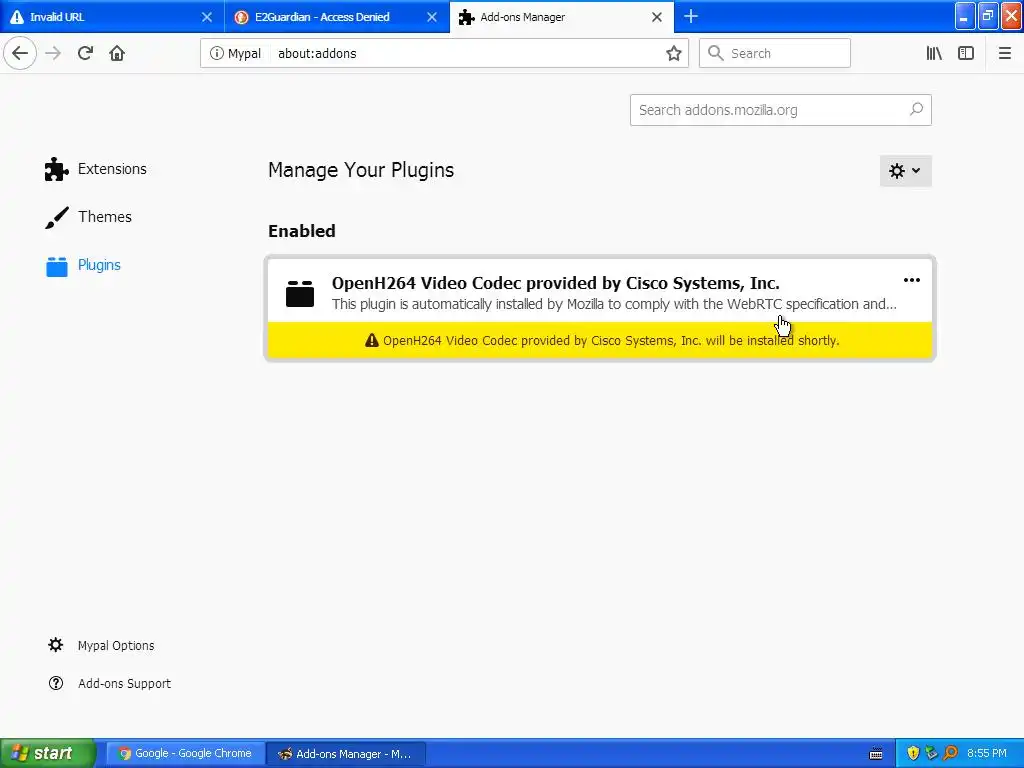Screen dimensions: 1024x768
Task: Switch to Google Chrome taskbar window
Action: [x=185, y=753]
